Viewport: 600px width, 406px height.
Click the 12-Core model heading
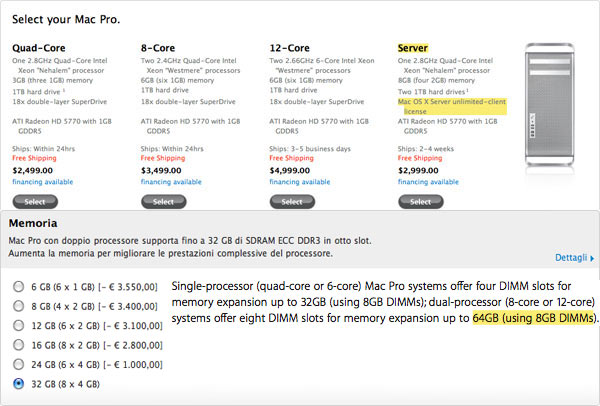(290, 47)
